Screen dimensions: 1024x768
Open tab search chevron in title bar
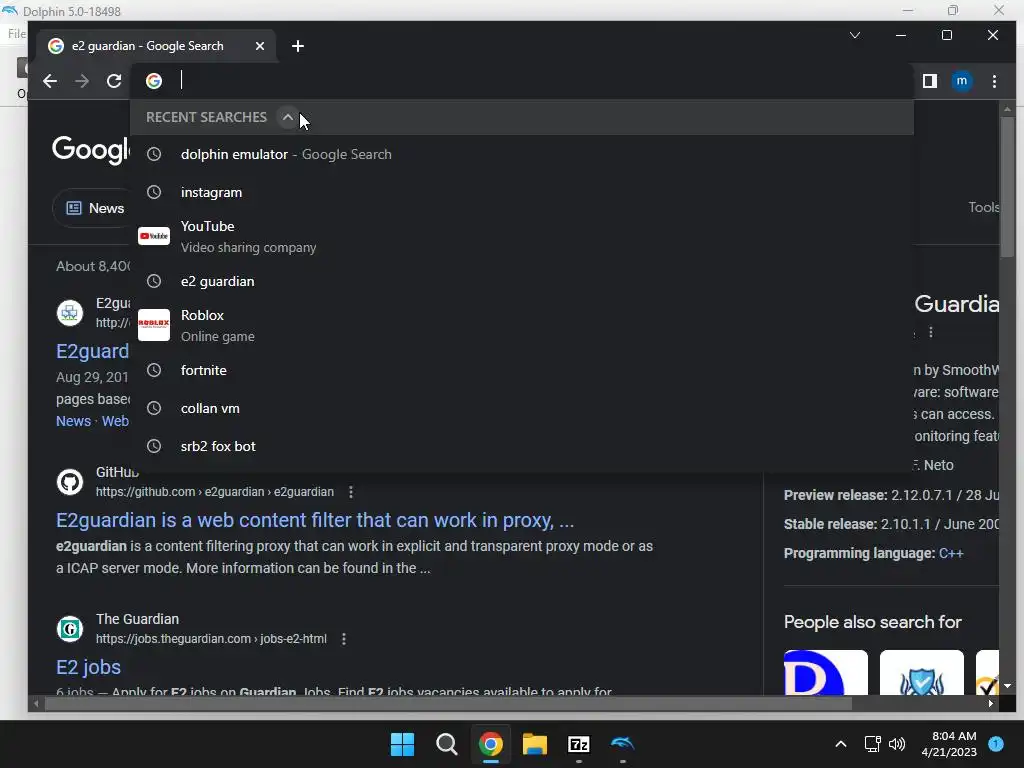coord(855,35)
